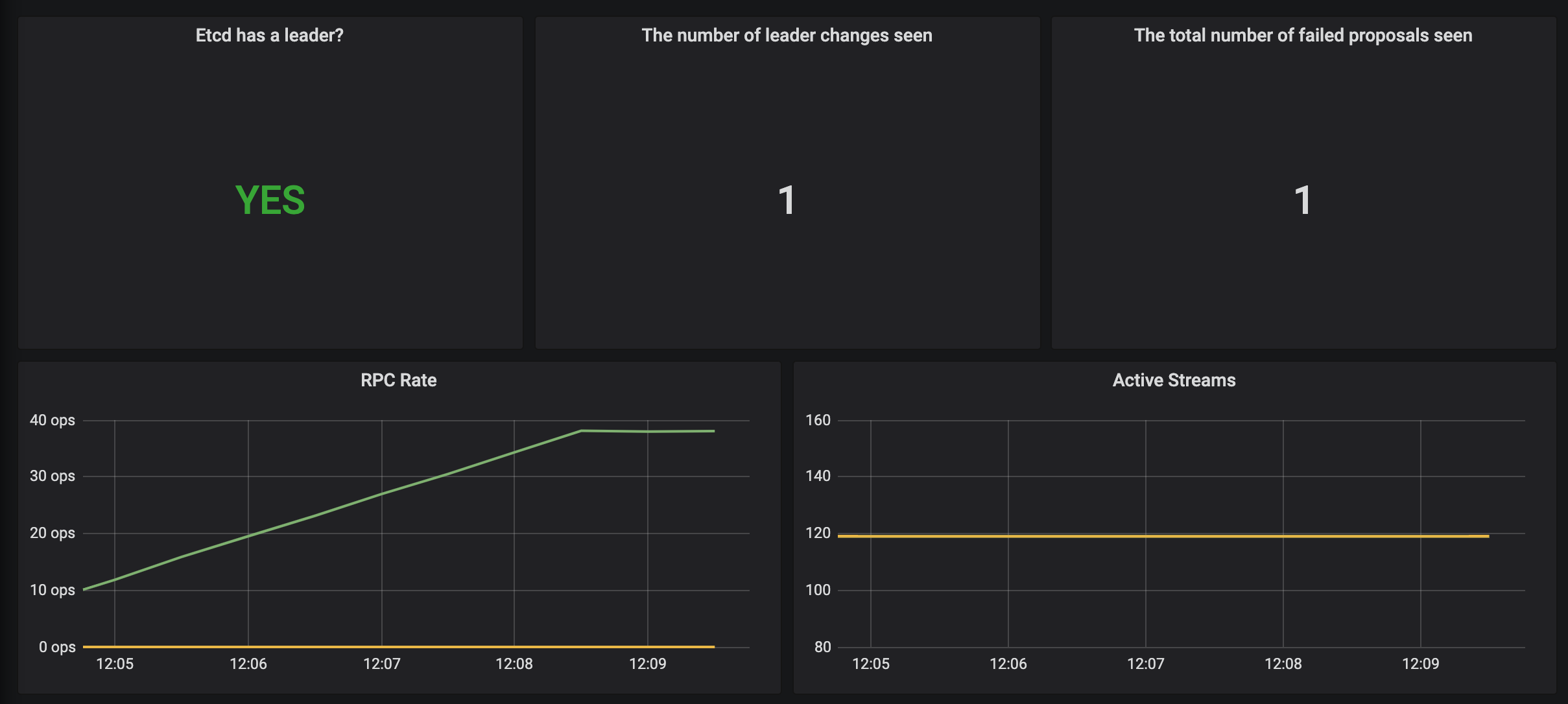Click the failed proposals value 1
The image size is (1568, 704).
pos(1303,200)
